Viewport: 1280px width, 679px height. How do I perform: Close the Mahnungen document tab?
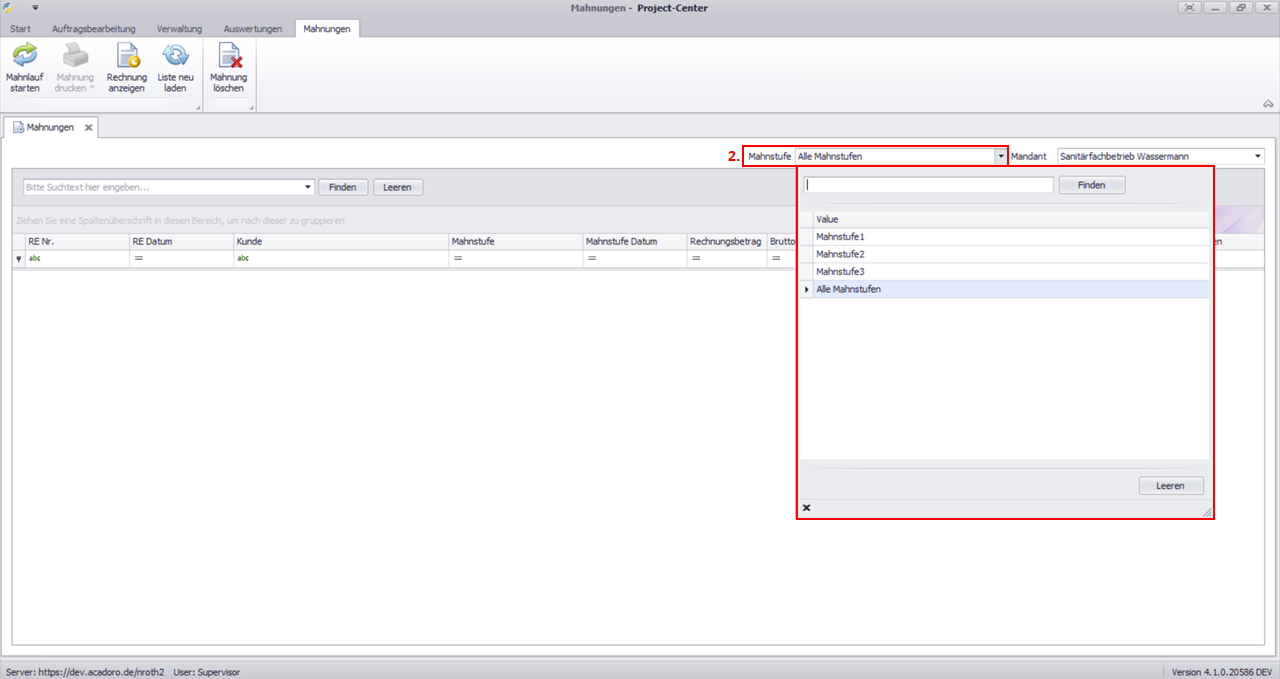tap(88, 128)
